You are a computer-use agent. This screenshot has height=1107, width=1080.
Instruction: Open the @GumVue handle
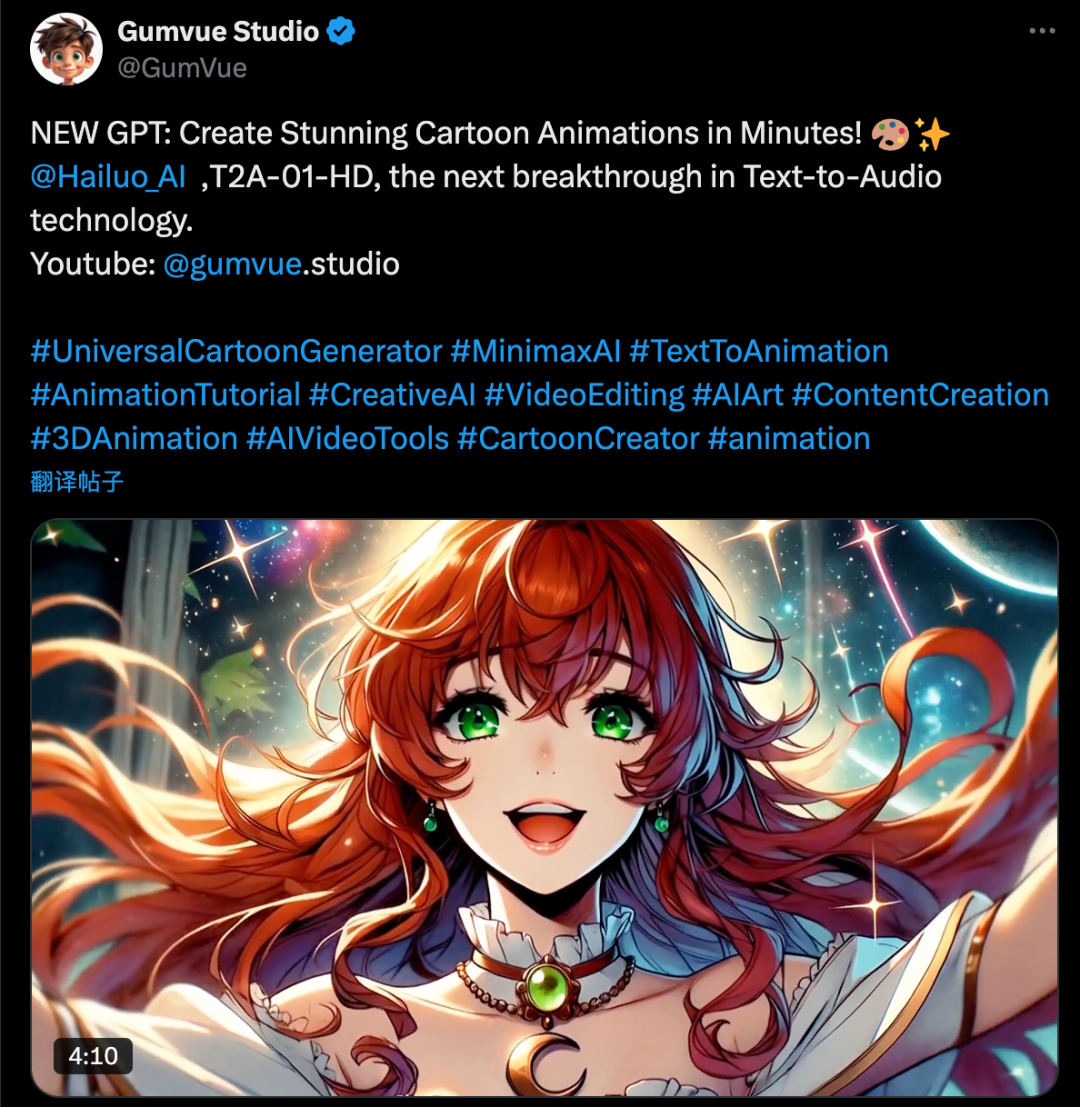pos(182,68)
